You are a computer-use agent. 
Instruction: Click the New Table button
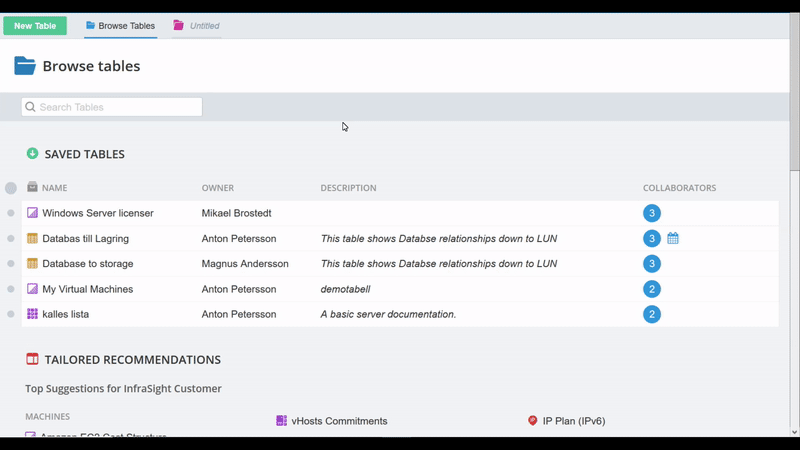tap(35, 26)
